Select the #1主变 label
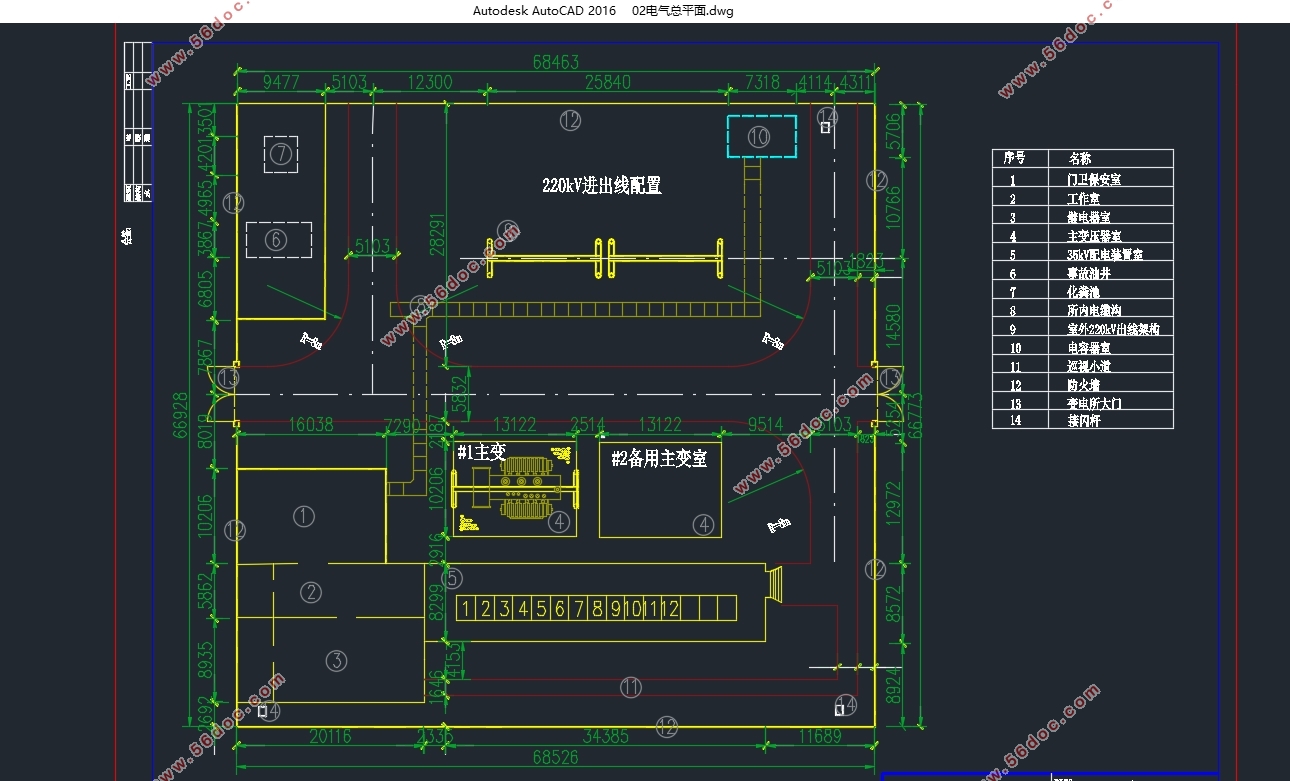 [x=481, y=452]
